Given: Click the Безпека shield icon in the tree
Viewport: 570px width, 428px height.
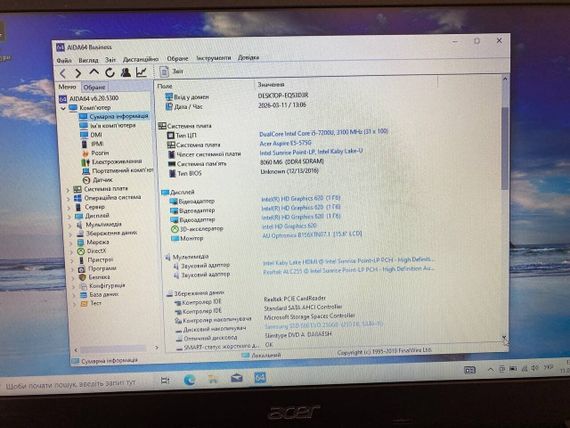Looking at the screenshot, I should pos(83,277).
